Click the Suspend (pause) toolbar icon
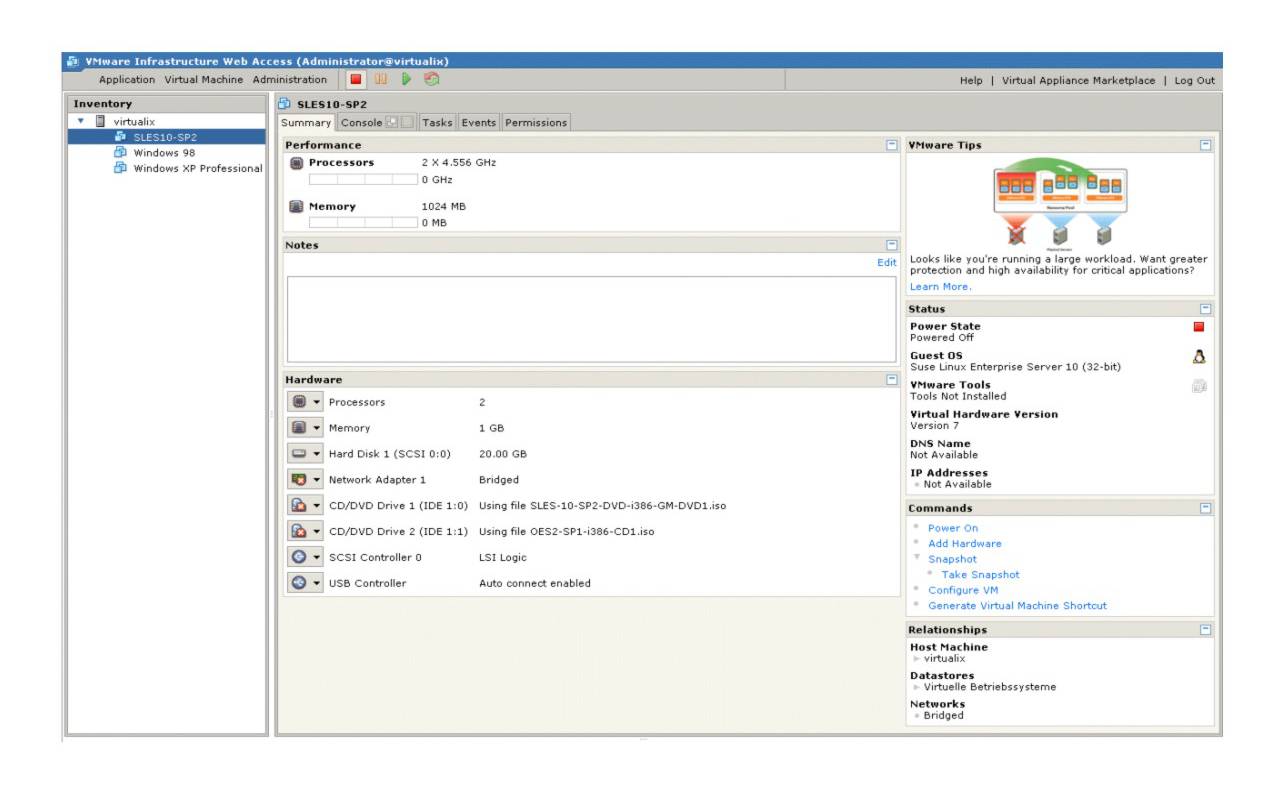This screenshot has height=789, width=1281. tap(381, 80)
